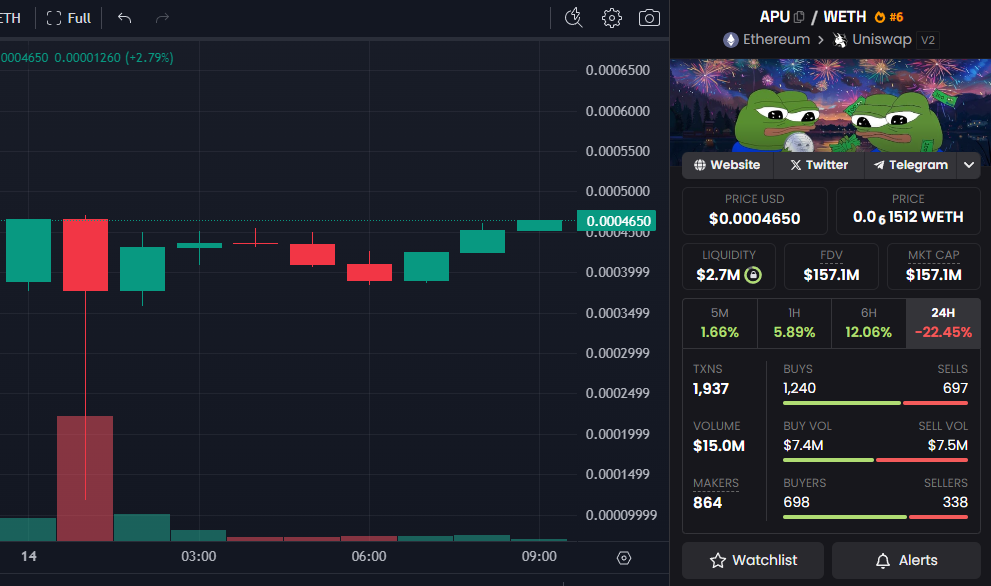Click the 0.0006500 price axis label

tap(617, 70)
